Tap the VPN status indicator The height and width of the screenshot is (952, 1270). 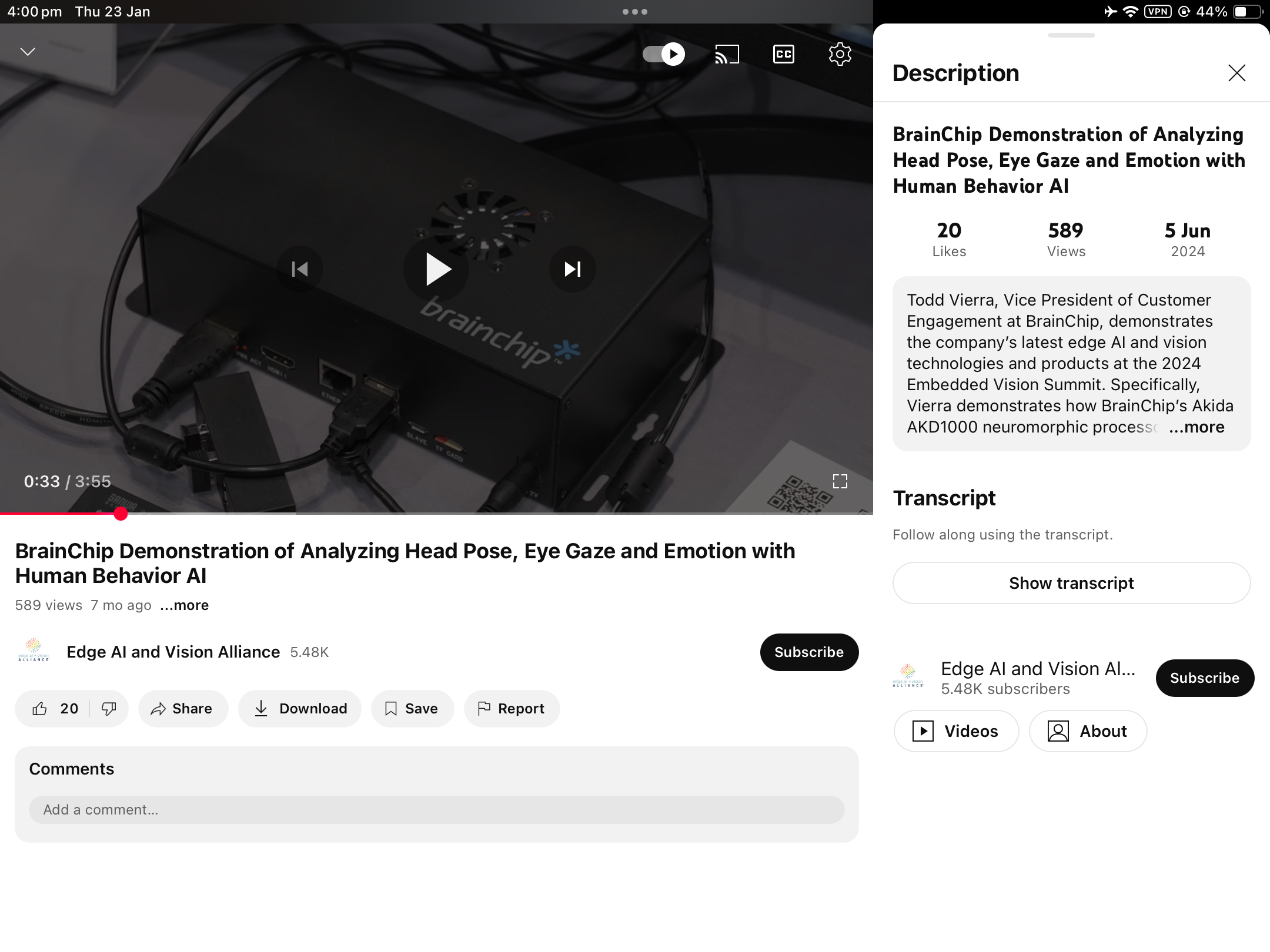point(1158,11)
